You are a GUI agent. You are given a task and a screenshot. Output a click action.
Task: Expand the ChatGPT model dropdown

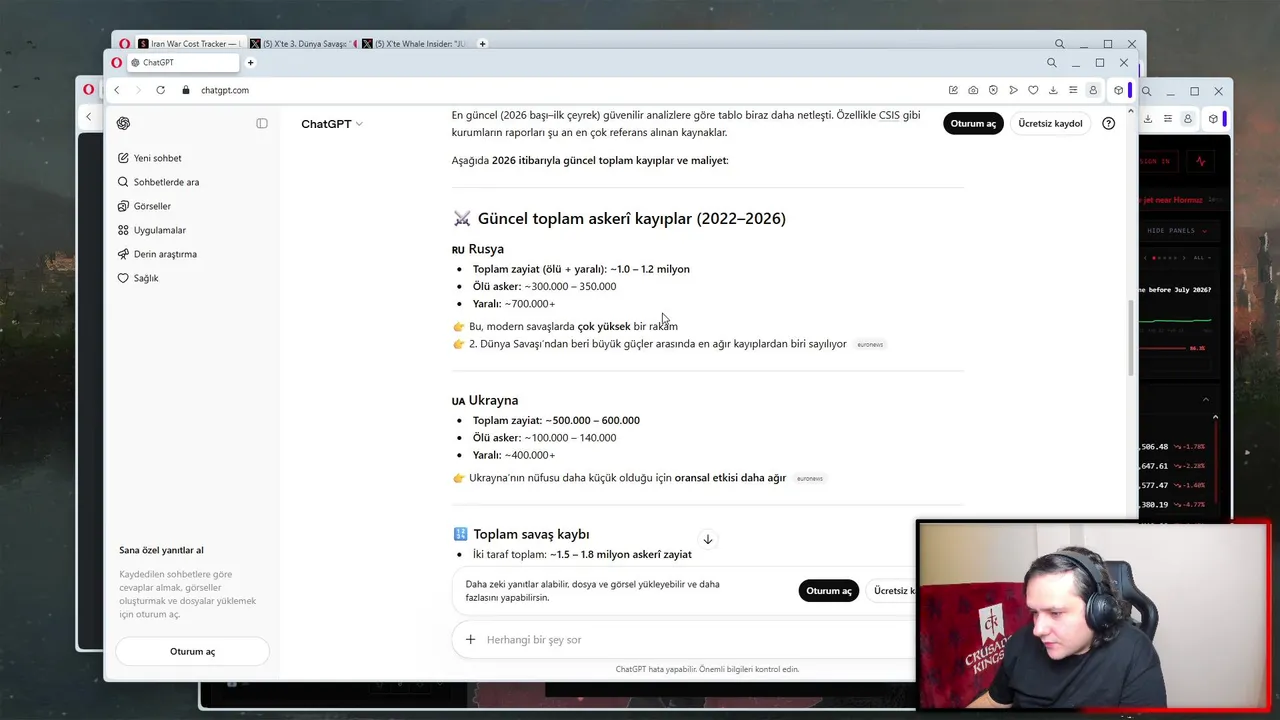pos(332,124)
